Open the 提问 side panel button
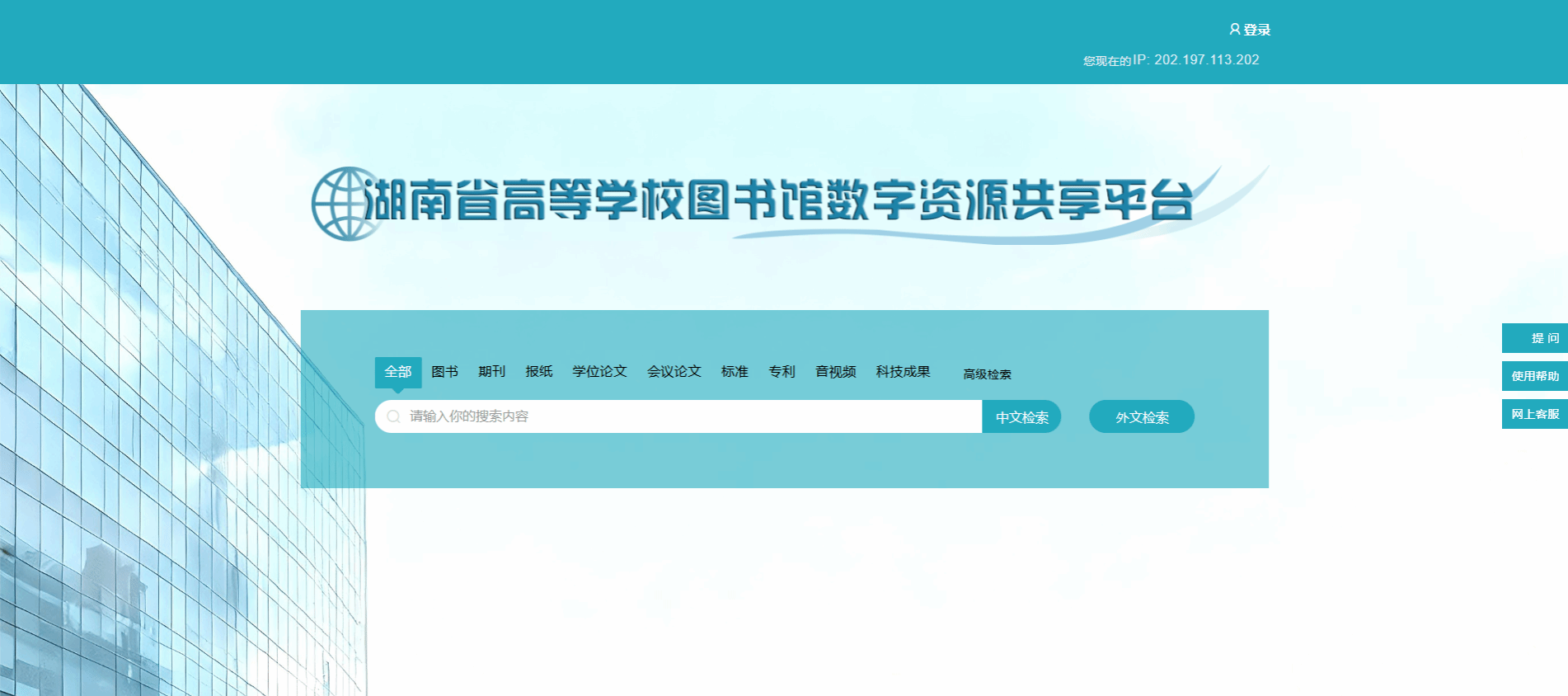Viewport: 1568px width, 696px height. 1535,338
